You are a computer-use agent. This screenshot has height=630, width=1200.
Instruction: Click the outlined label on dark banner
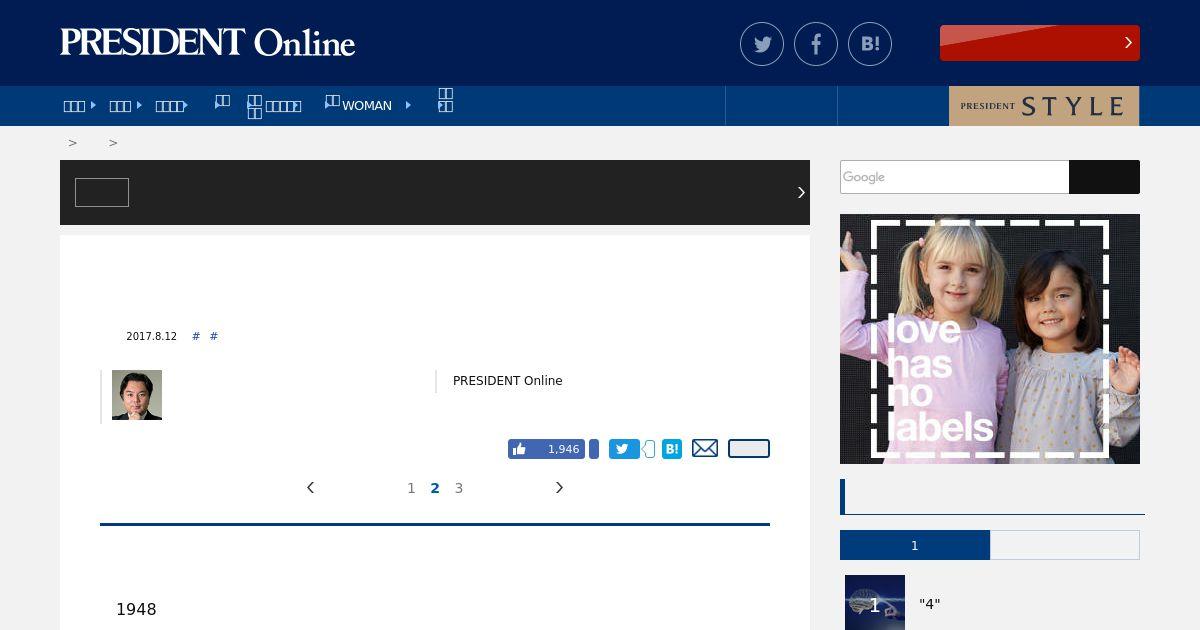(102, 192)
